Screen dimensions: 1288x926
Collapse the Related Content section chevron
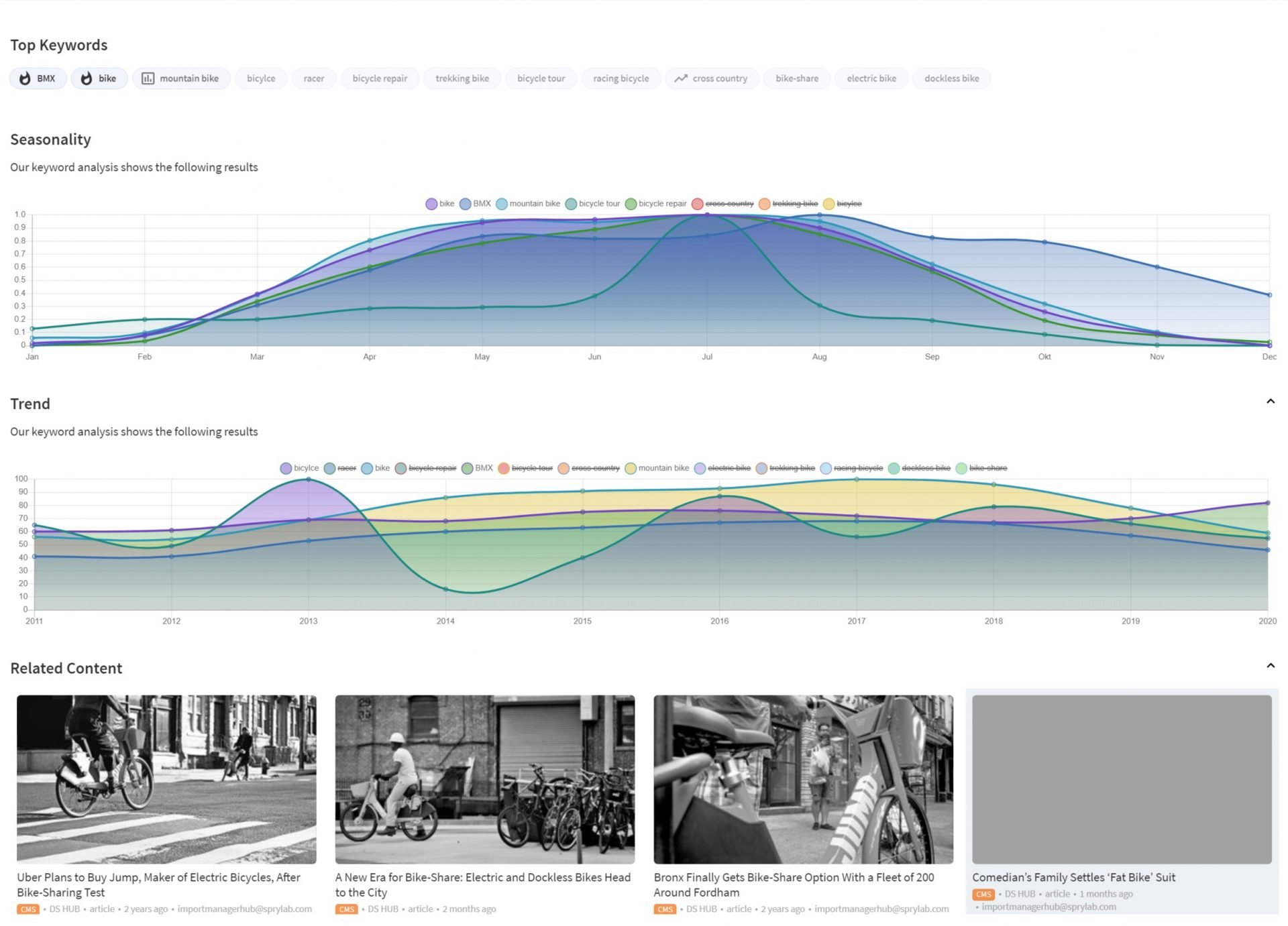click(x=1271, y=665)
